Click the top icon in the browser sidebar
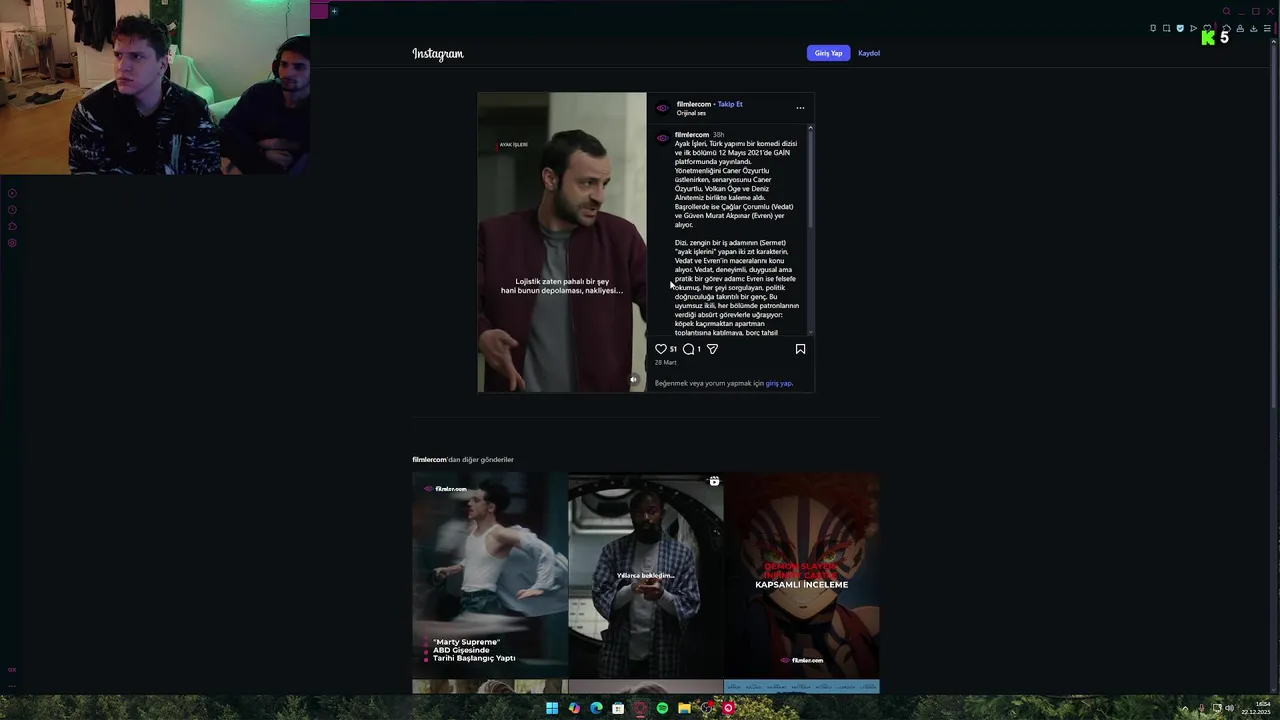Screen dimensions: 1280x720 (12, 193)
